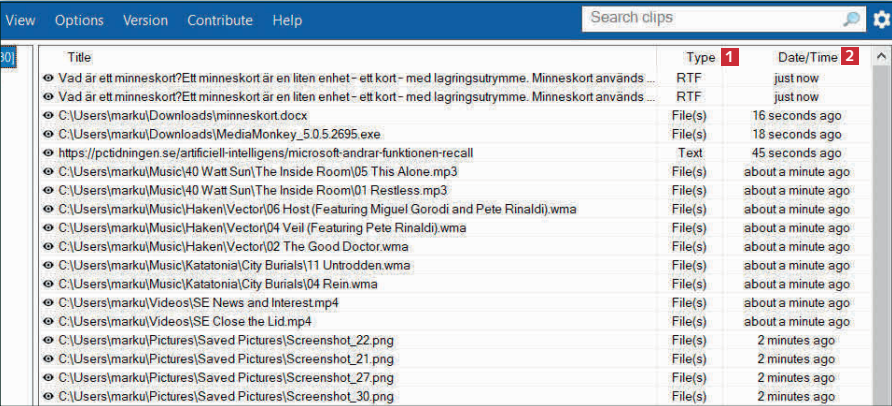892x406 pixels.
Task: Open settings via the gear icon
Action: 880,20
